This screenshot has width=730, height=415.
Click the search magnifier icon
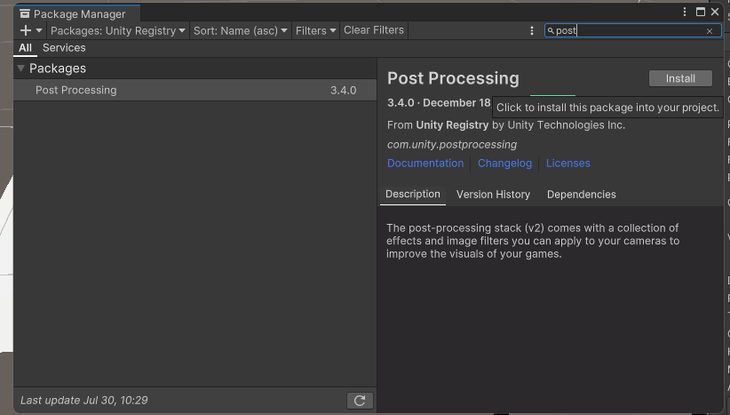pos(551,31)
